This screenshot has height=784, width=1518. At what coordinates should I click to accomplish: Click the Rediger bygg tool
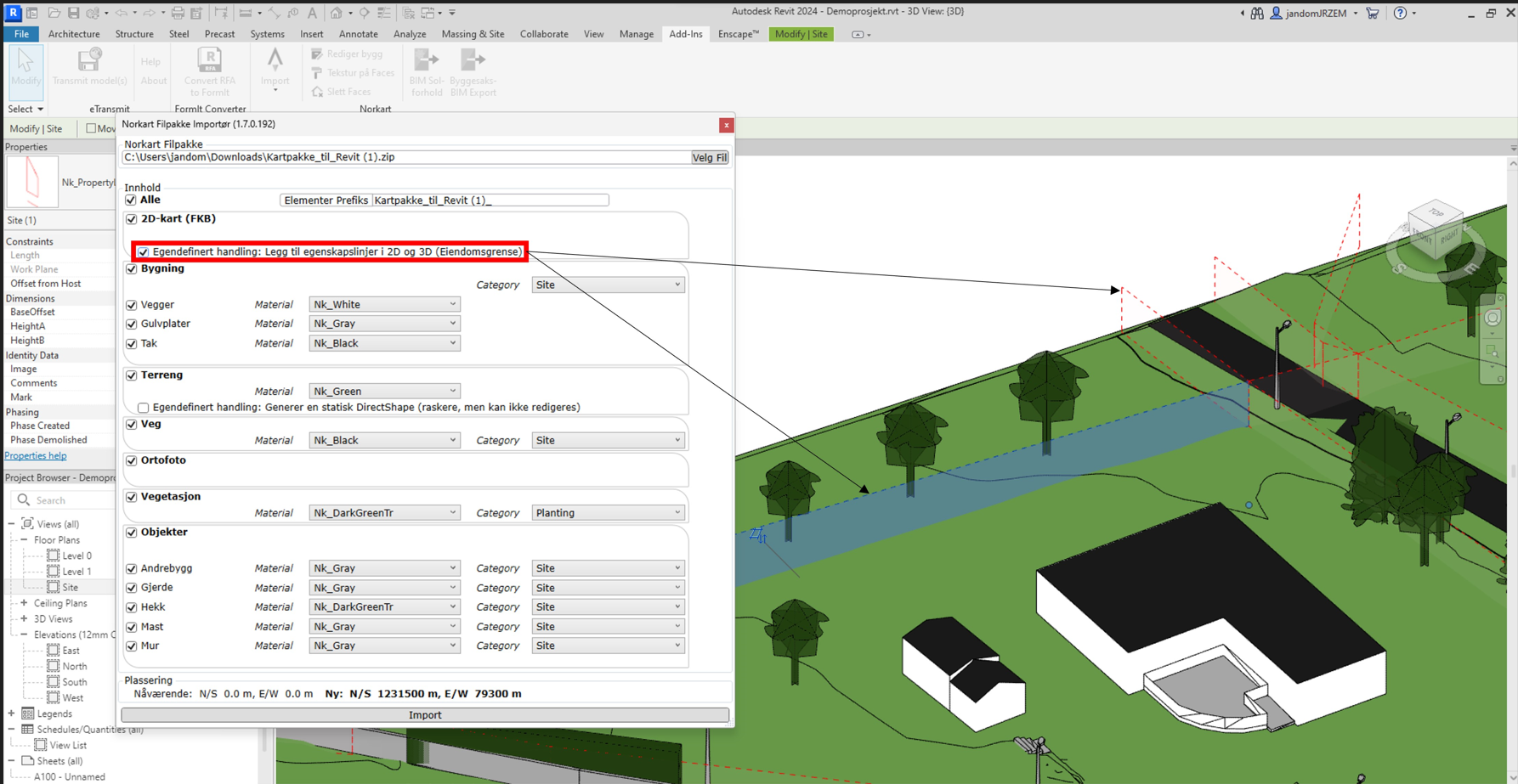pyautogui.click(x=347, y=54)
